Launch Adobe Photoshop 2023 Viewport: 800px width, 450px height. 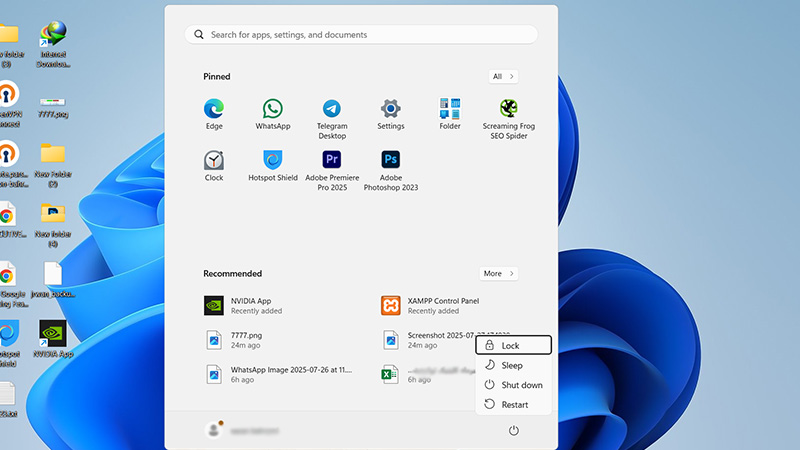tap(391, 171)
